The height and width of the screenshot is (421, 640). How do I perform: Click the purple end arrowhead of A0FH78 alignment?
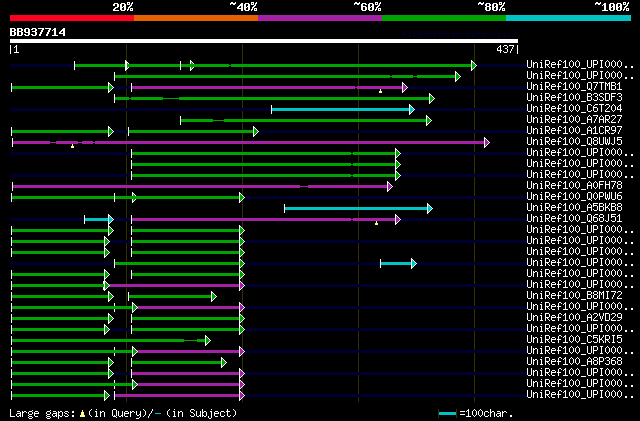(390, 187)
